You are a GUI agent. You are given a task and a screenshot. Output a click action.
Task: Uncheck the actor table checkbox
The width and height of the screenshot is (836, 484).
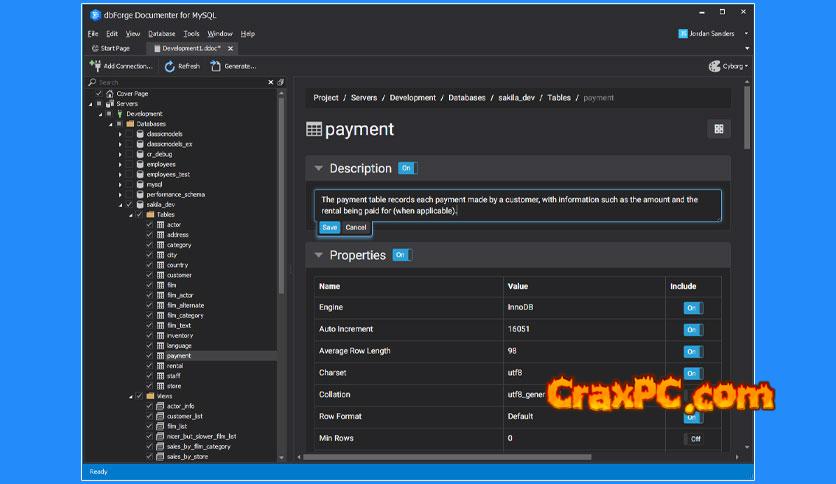149,225
